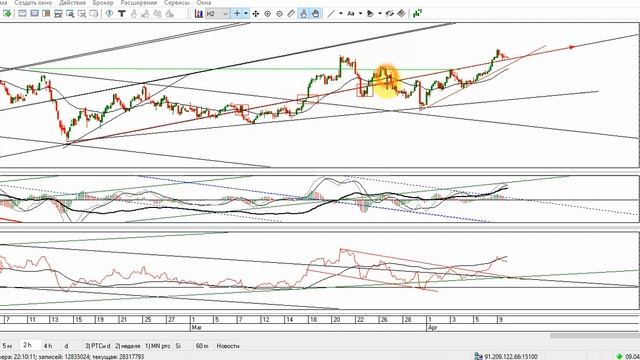Click the server address 91.209.122.66:15100

pos(511,357)
